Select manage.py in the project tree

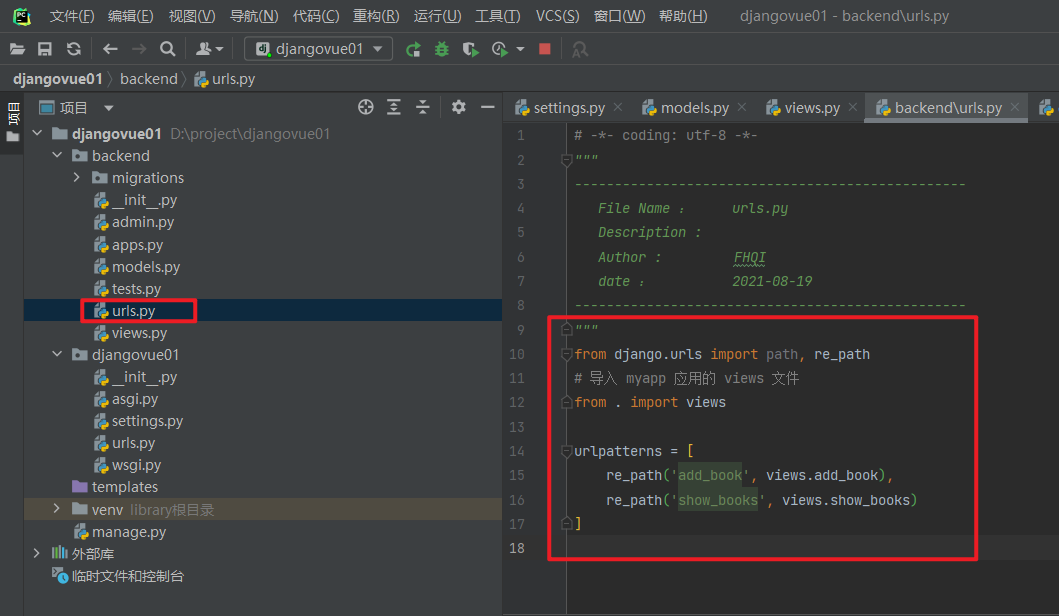point(120,532)
